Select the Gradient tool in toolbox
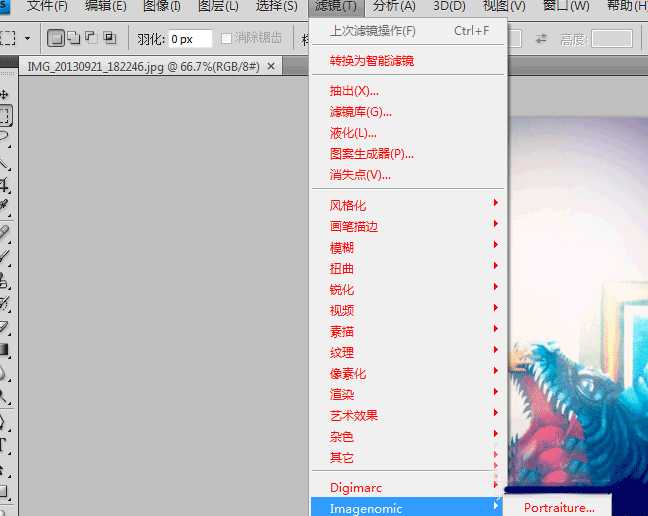648x516 pixels. 5,349
